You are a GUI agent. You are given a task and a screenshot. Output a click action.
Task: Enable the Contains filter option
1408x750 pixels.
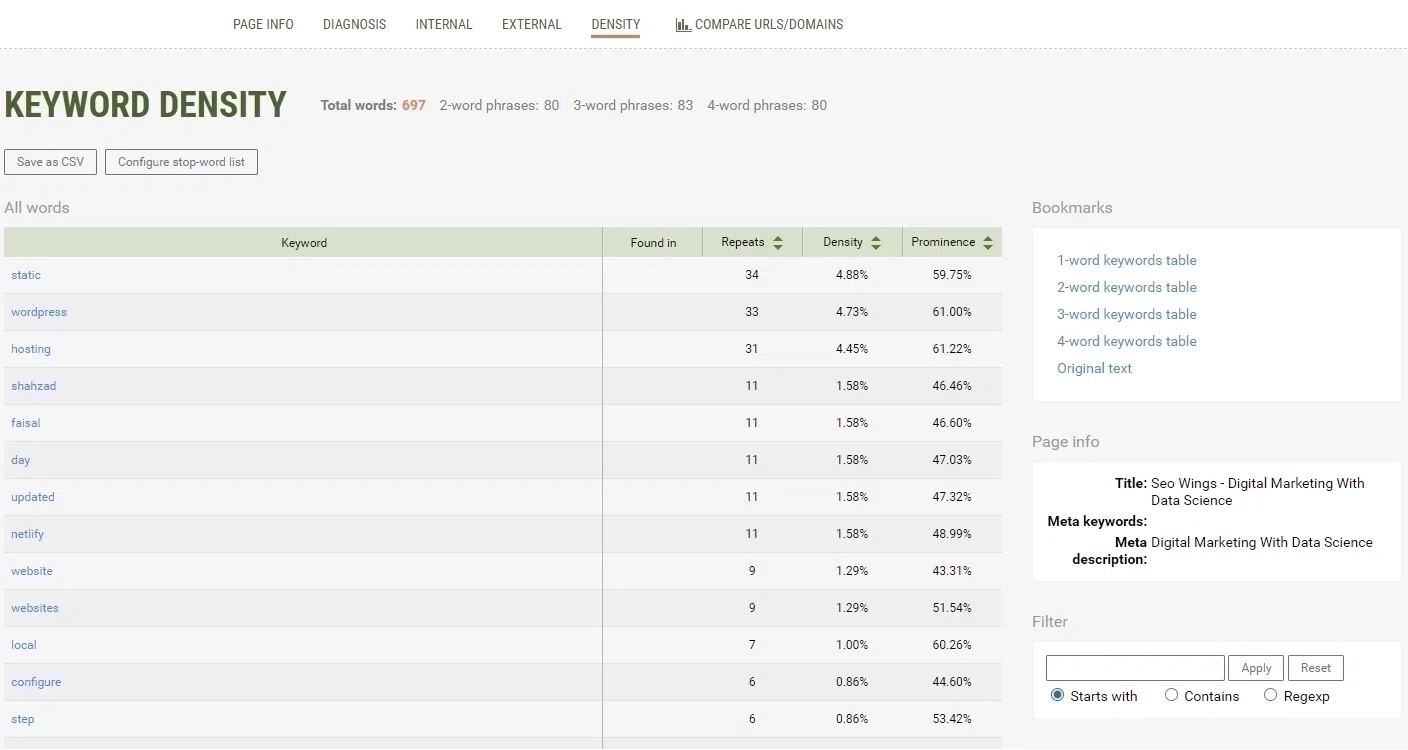1170,694
